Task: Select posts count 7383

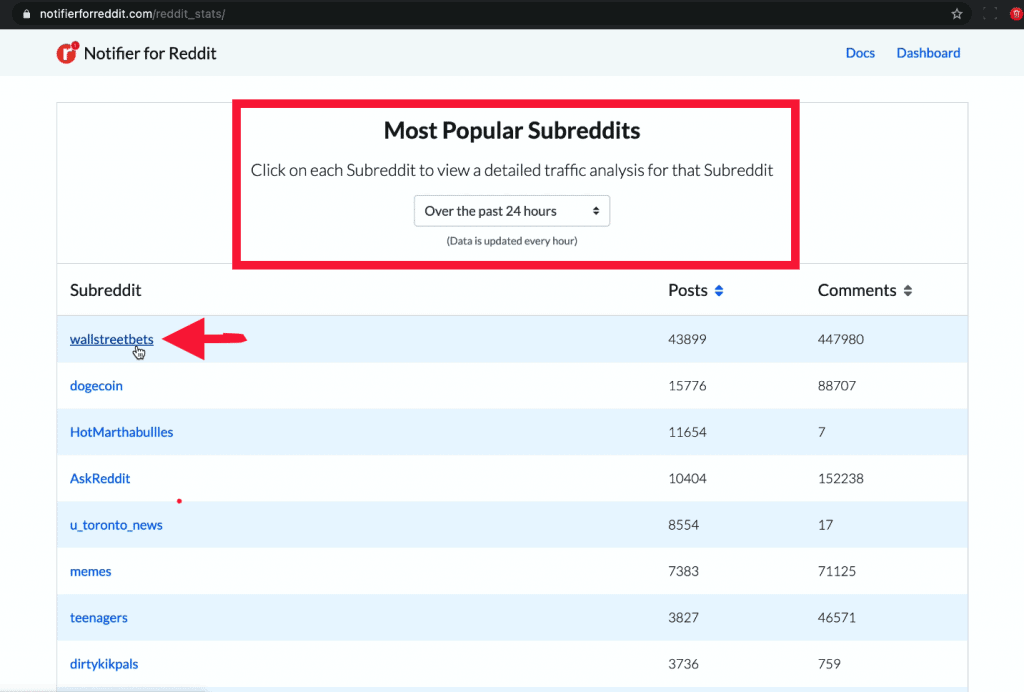Action: point(683,571)
